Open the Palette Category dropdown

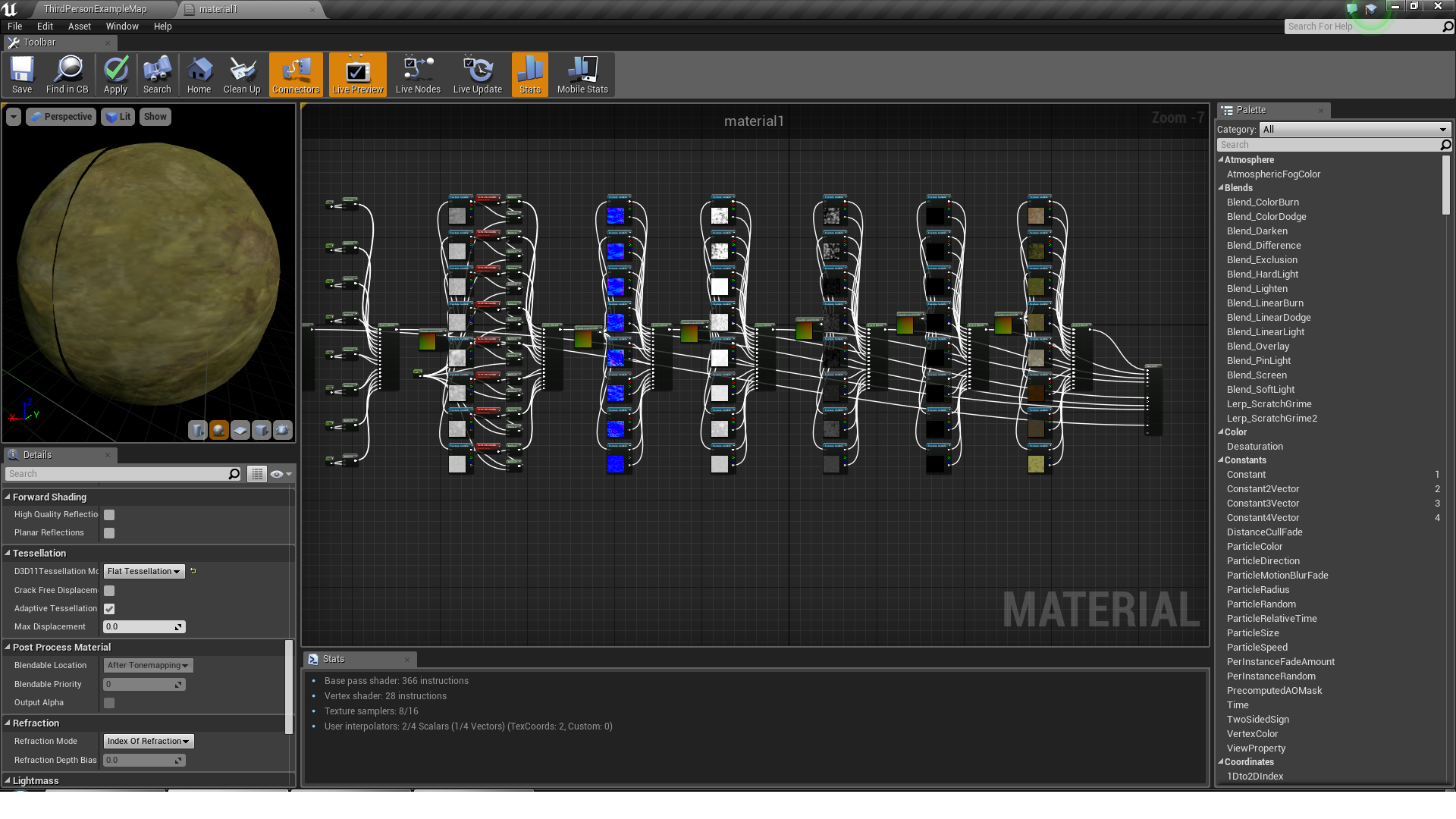[1355, 130]
